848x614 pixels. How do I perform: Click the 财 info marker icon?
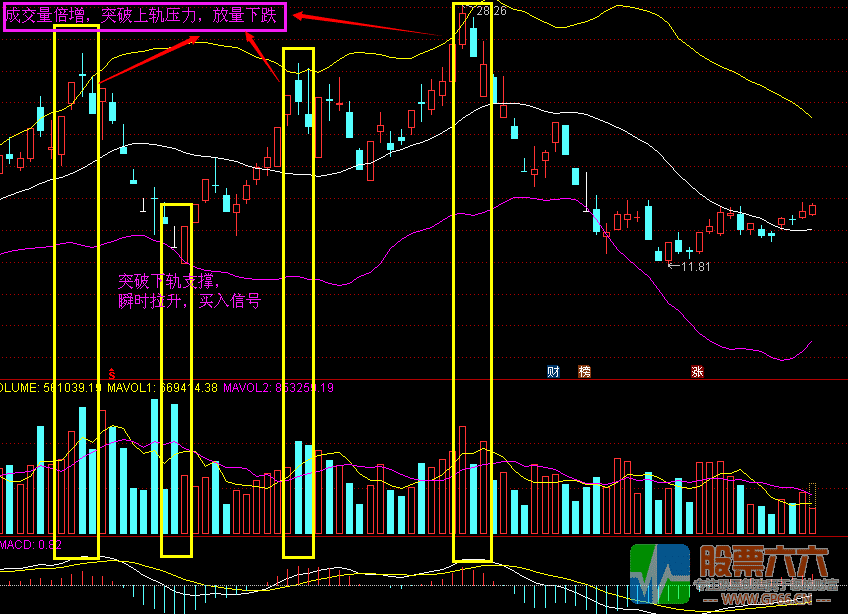point(553,372)
